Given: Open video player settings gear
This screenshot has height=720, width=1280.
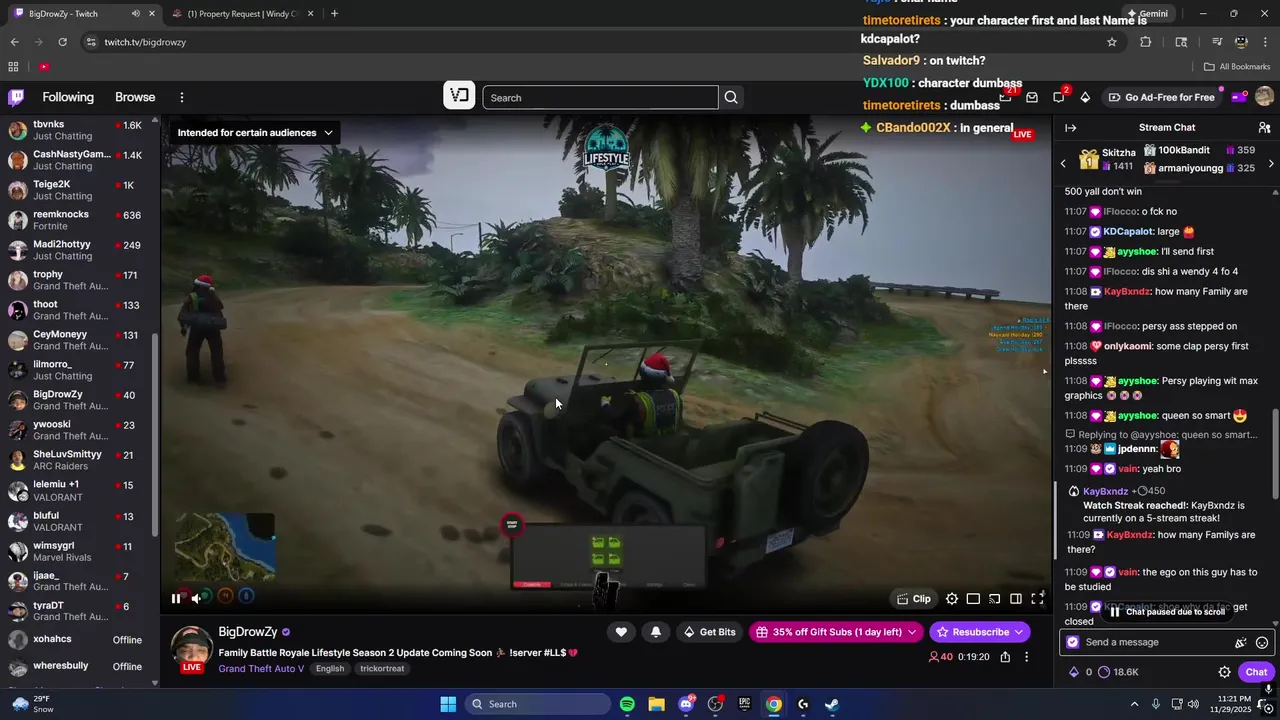Looking at the screenshot, I should point(952,599).
